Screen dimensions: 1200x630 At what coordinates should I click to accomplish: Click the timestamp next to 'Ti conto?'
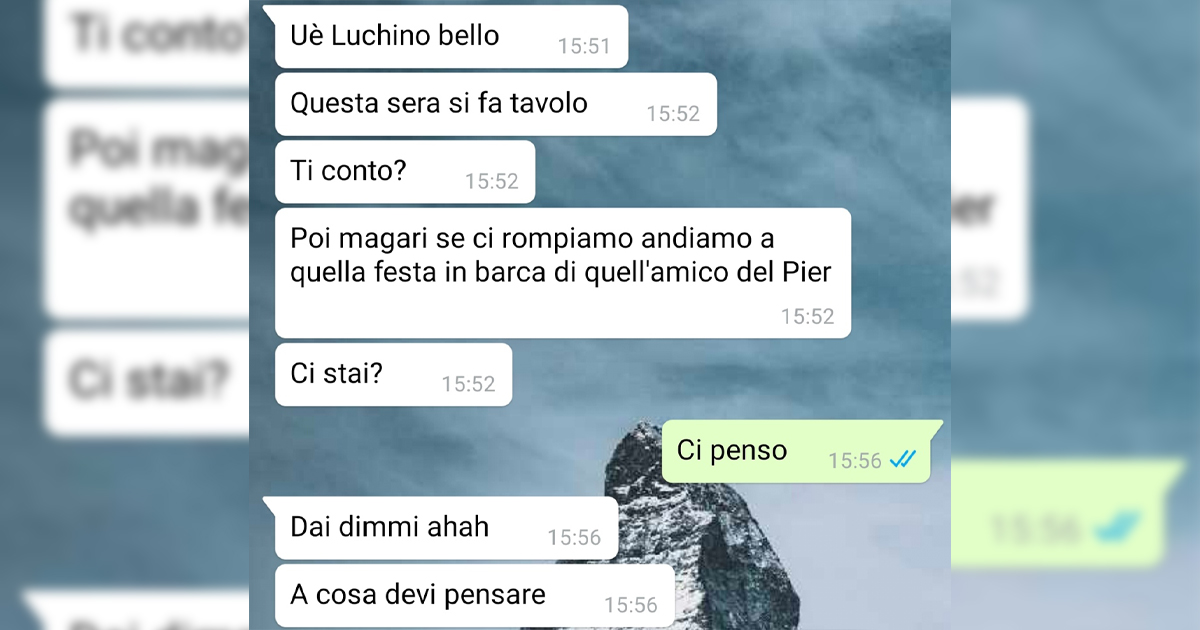point(491,181)
